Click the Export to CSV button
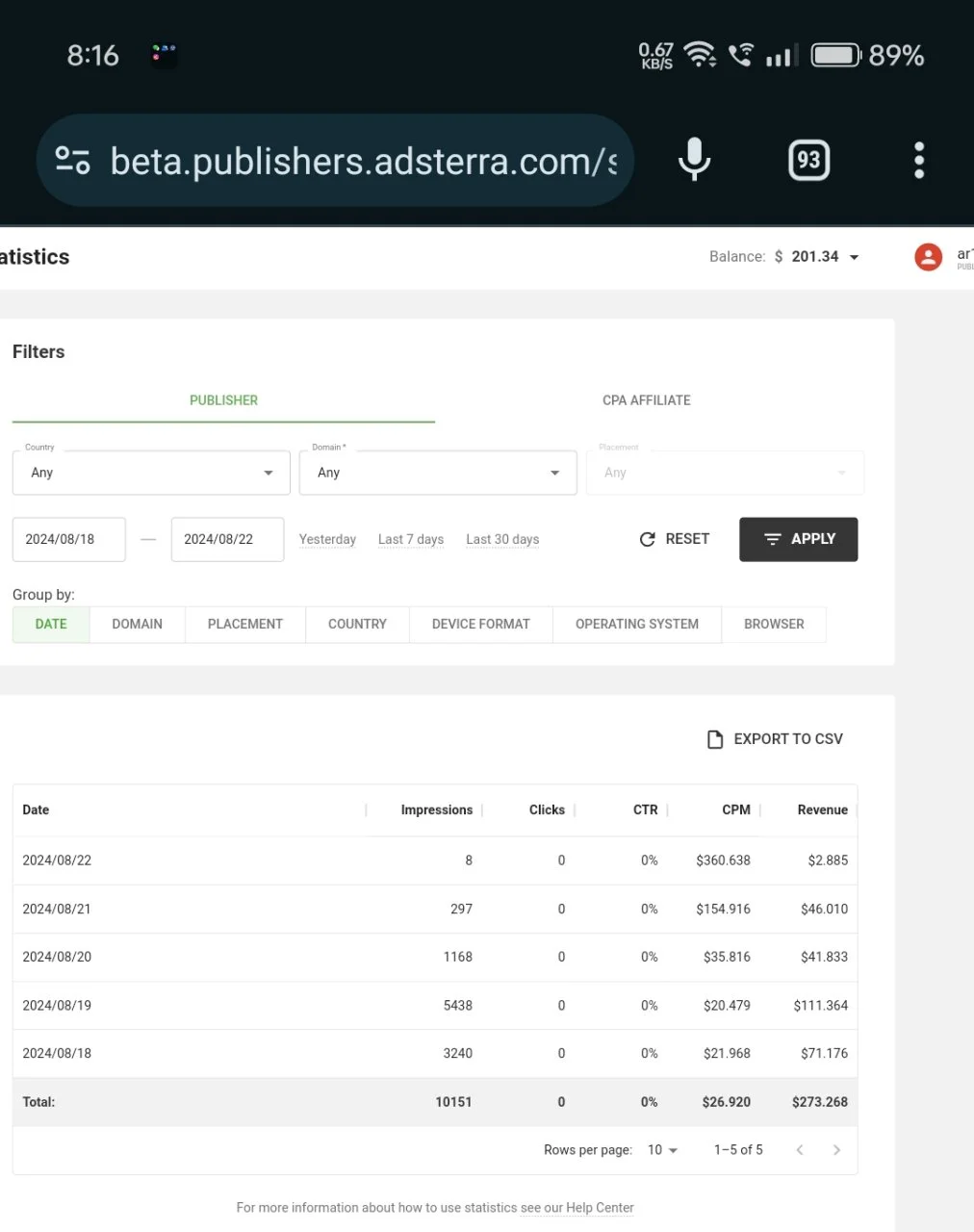The image size is (974, 1232). pos(776,739)
